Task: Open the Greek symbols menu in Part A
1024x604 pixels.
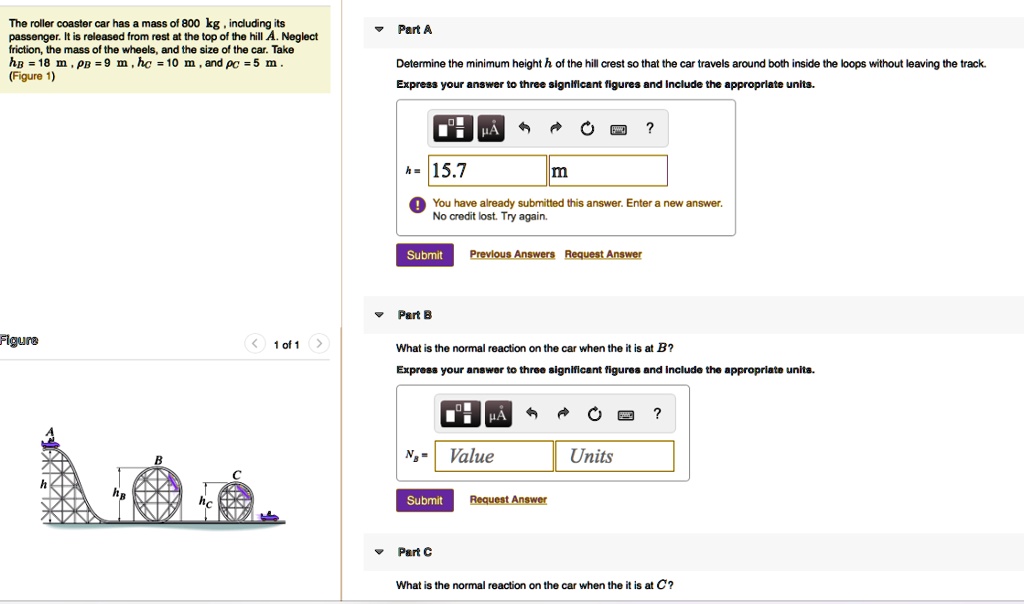Action: 490,128
